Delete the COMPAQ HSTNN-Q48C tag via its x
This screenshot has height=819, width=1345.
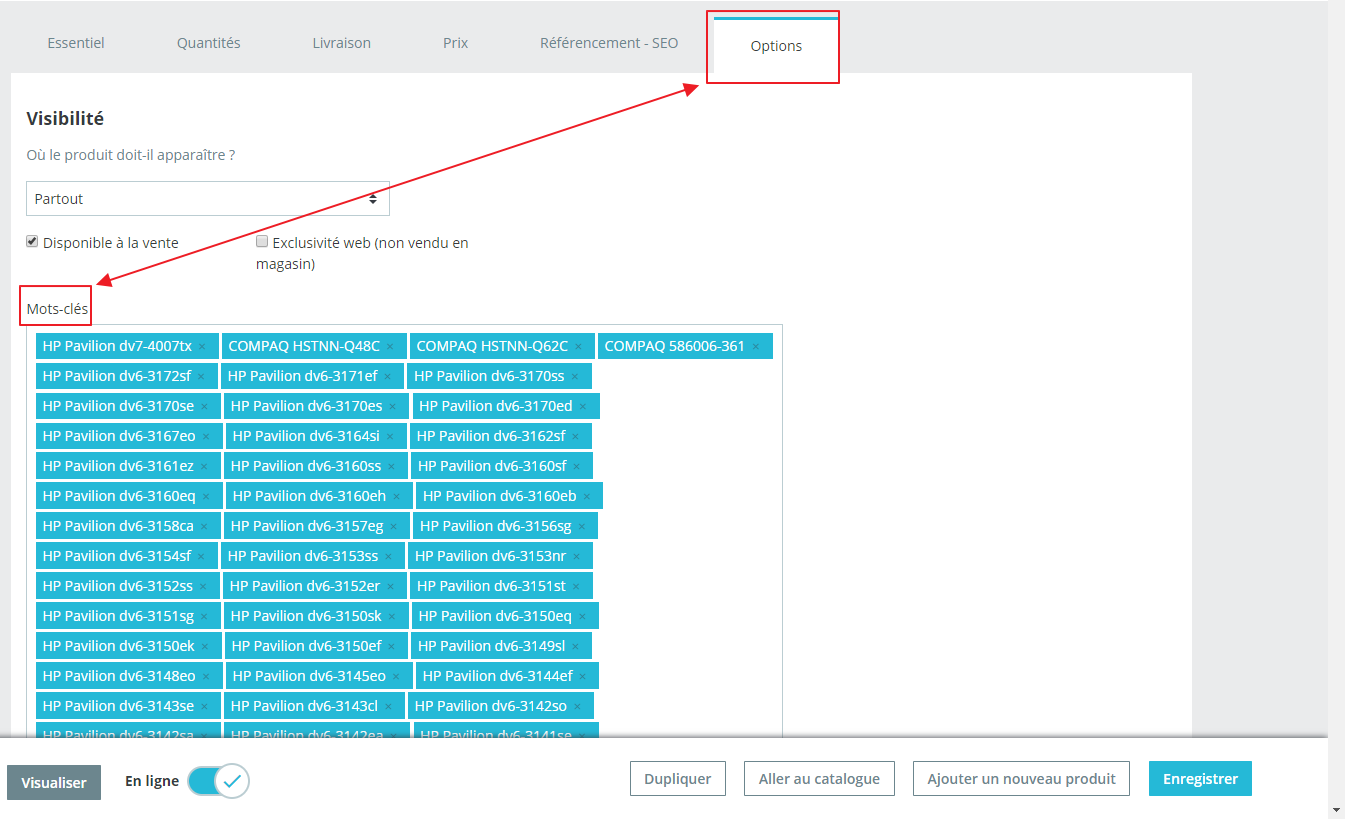(x=390, y=347)
